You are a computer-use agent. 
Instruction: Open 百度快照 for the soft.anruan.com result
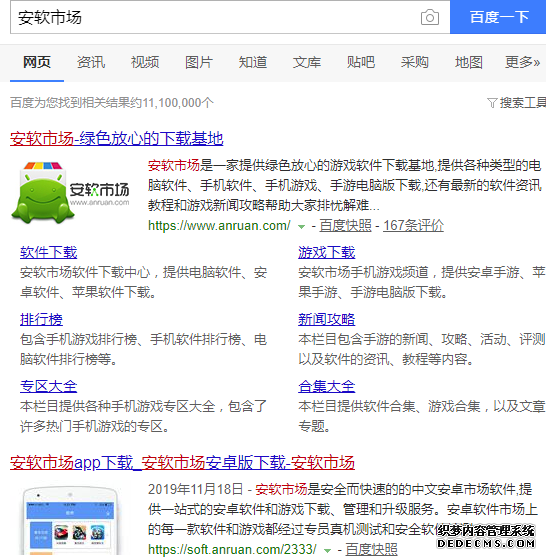pos(371,549)
